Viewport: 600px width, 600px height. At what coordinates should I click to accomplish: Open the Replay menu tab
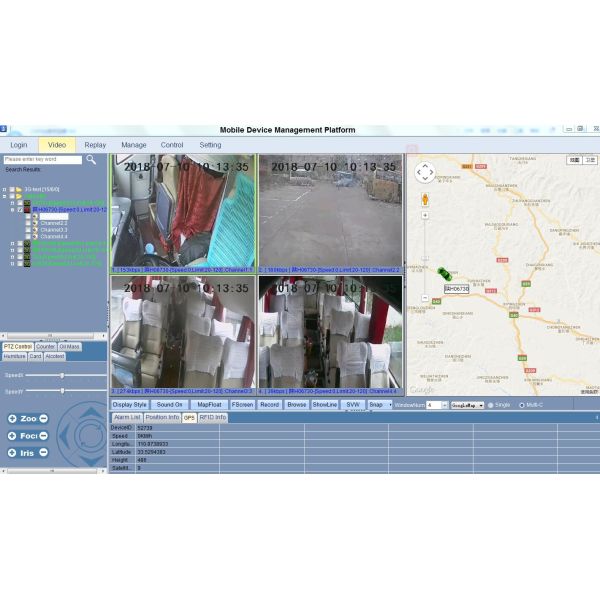[x=95, y=145]
